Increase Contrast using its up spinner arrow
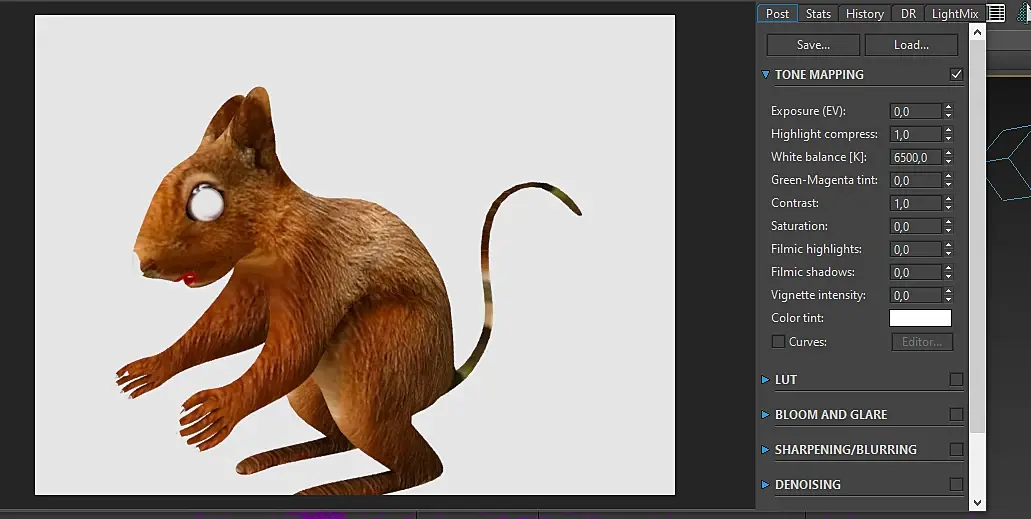 (x=948, y=199)
